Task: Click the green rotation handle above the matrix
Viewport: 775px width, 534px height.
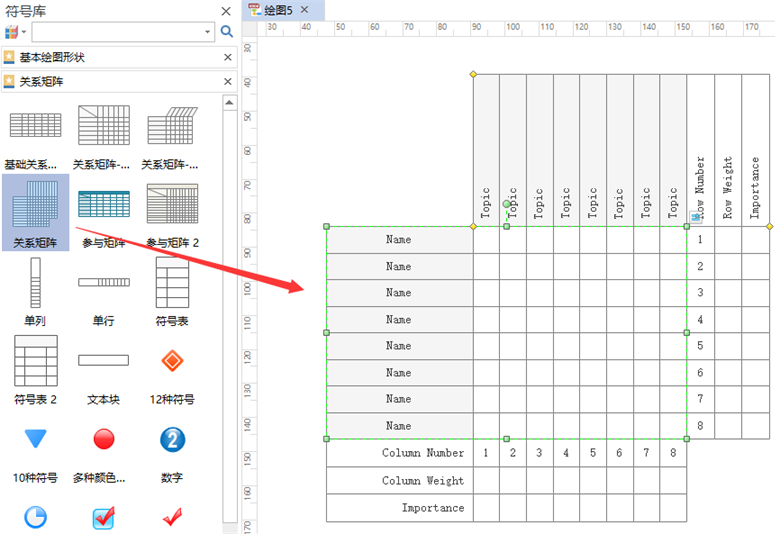Action: [506, 204]
